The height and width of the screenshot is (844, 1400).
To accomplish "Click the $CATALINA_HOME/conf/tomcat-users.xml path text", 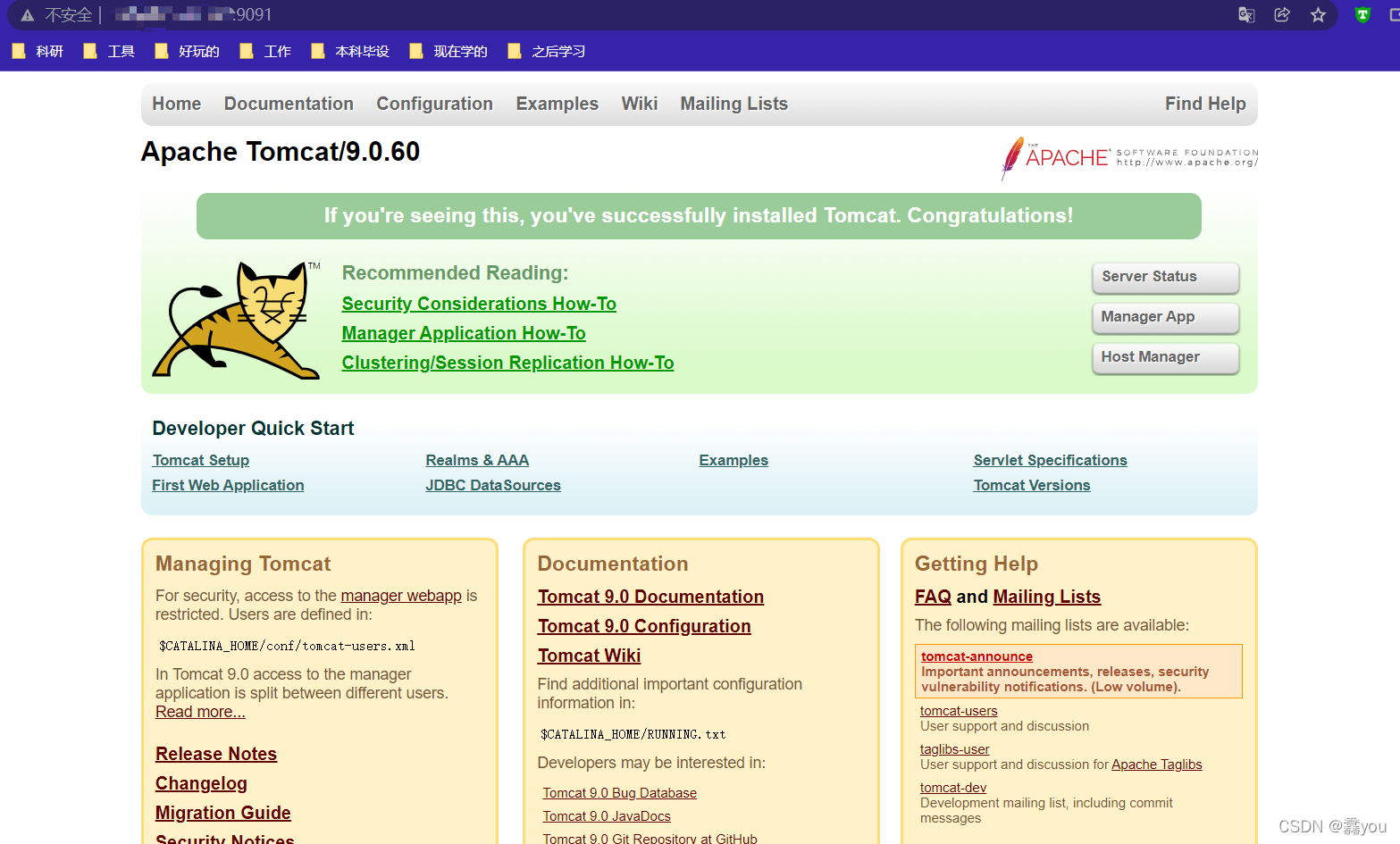I will [x=287, y=646].
